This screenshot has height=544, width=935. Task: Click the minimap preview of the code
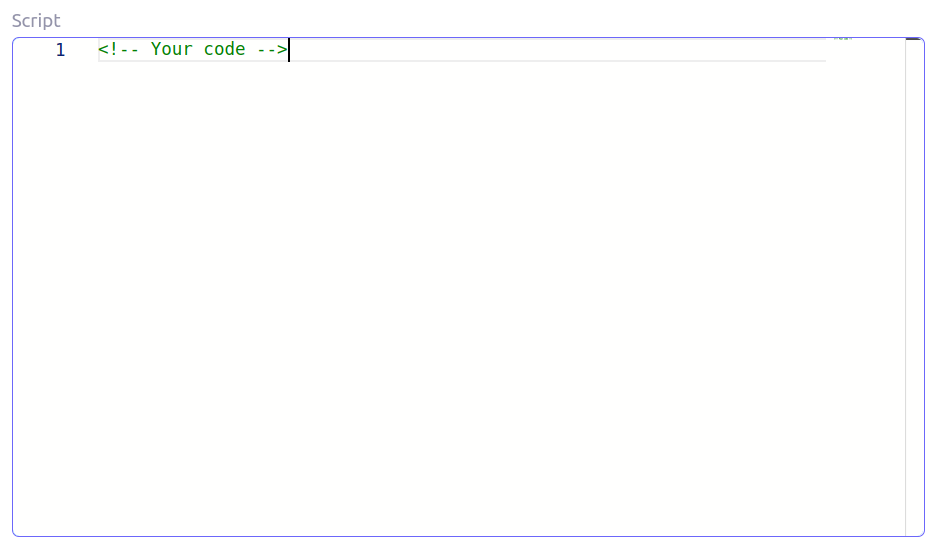[x=843, y=39]
